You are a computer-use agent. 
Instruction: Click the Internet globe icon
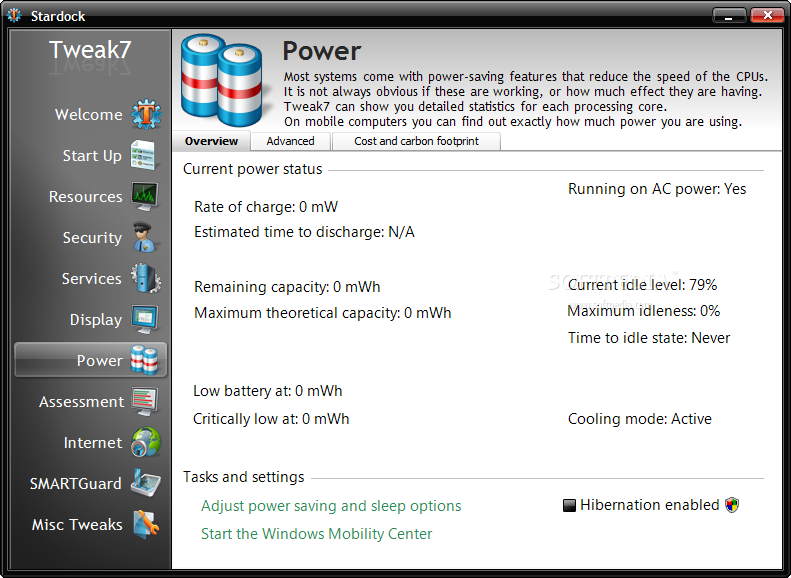[x=146, y=442]
